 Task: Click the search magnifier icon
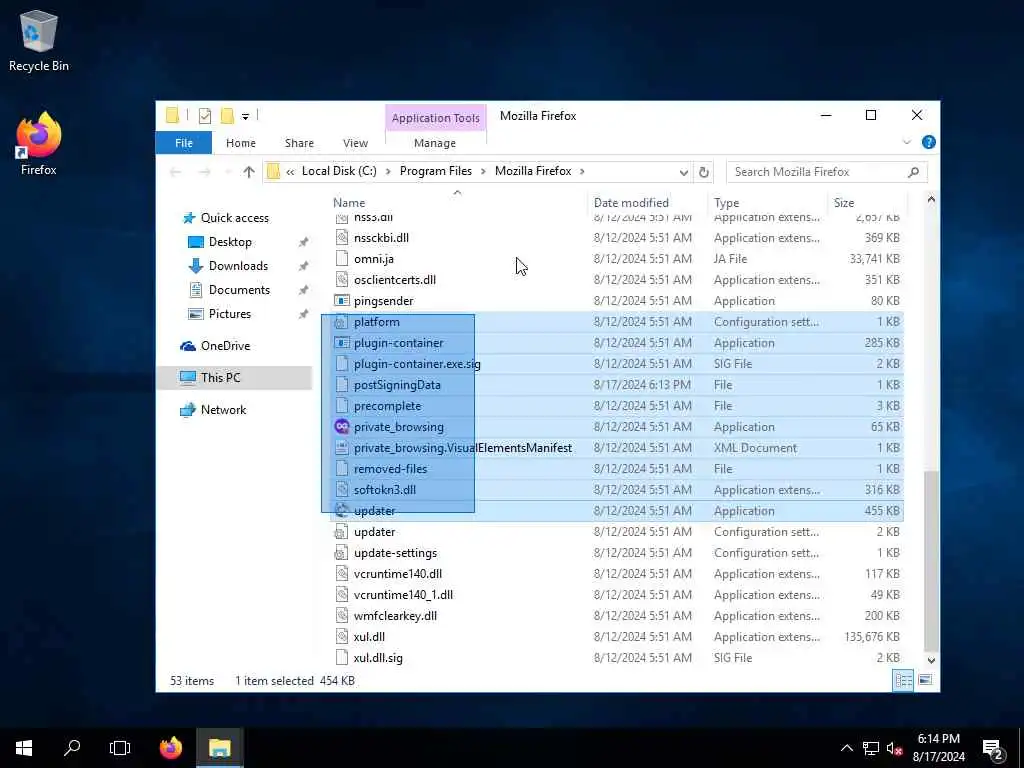point(913,172)
